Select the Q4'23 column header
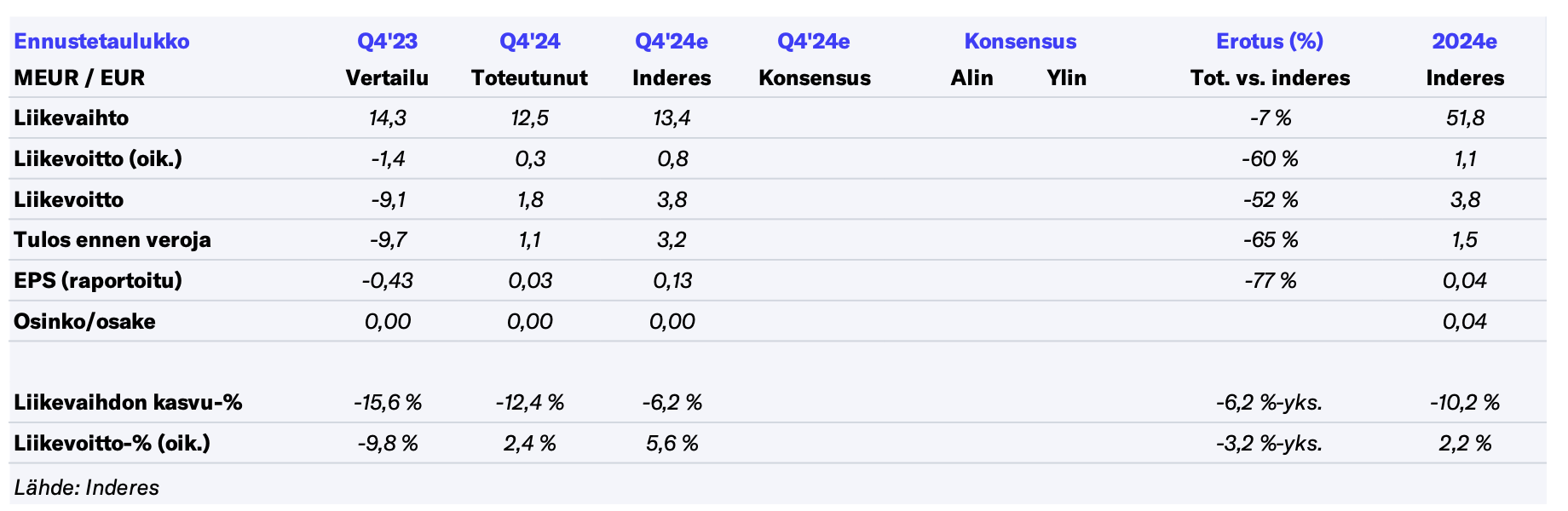This screenshot has width=1568, height=511. [x=387, y=41]
